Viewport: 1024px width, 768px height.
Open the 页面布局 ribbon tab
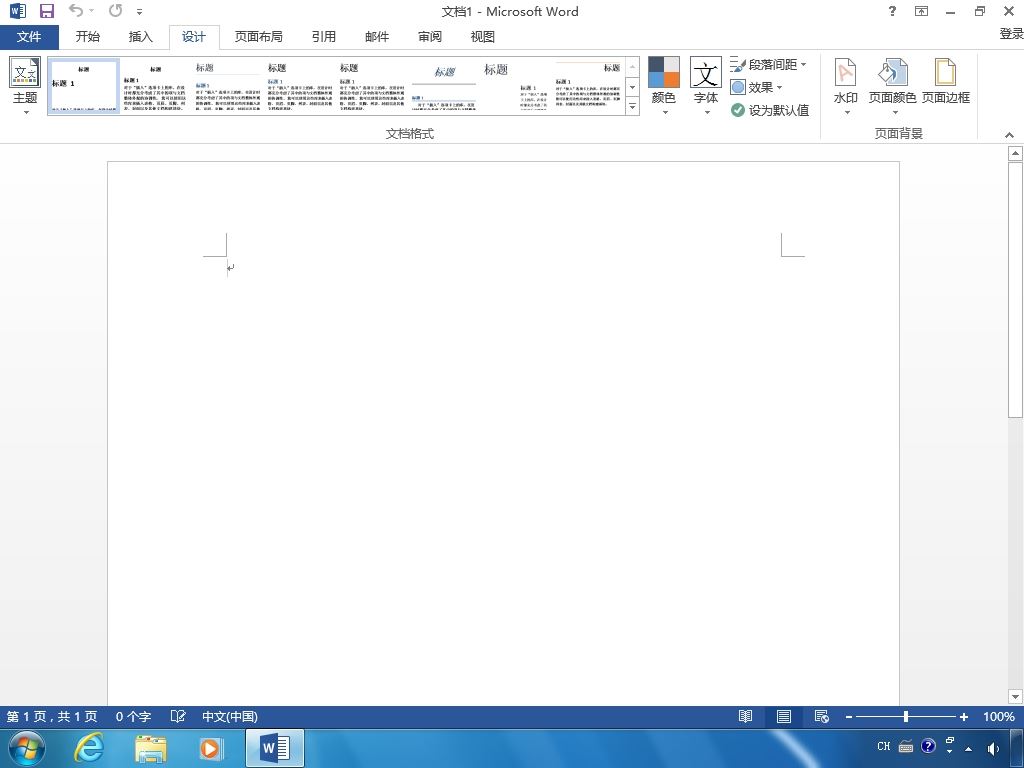[259, 37]
